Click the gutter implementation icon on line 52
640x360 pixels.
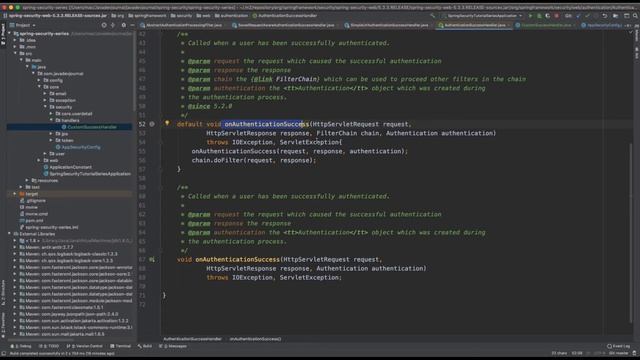(x=152, y=124)
